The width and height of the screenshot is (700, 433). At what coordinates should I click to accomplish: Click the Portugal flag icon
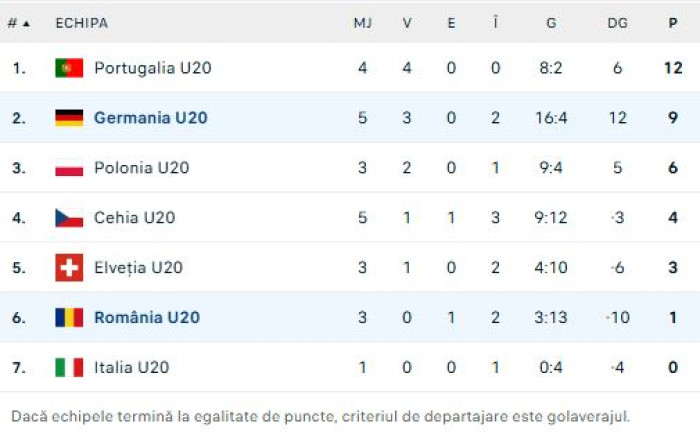tap(69, 68)
